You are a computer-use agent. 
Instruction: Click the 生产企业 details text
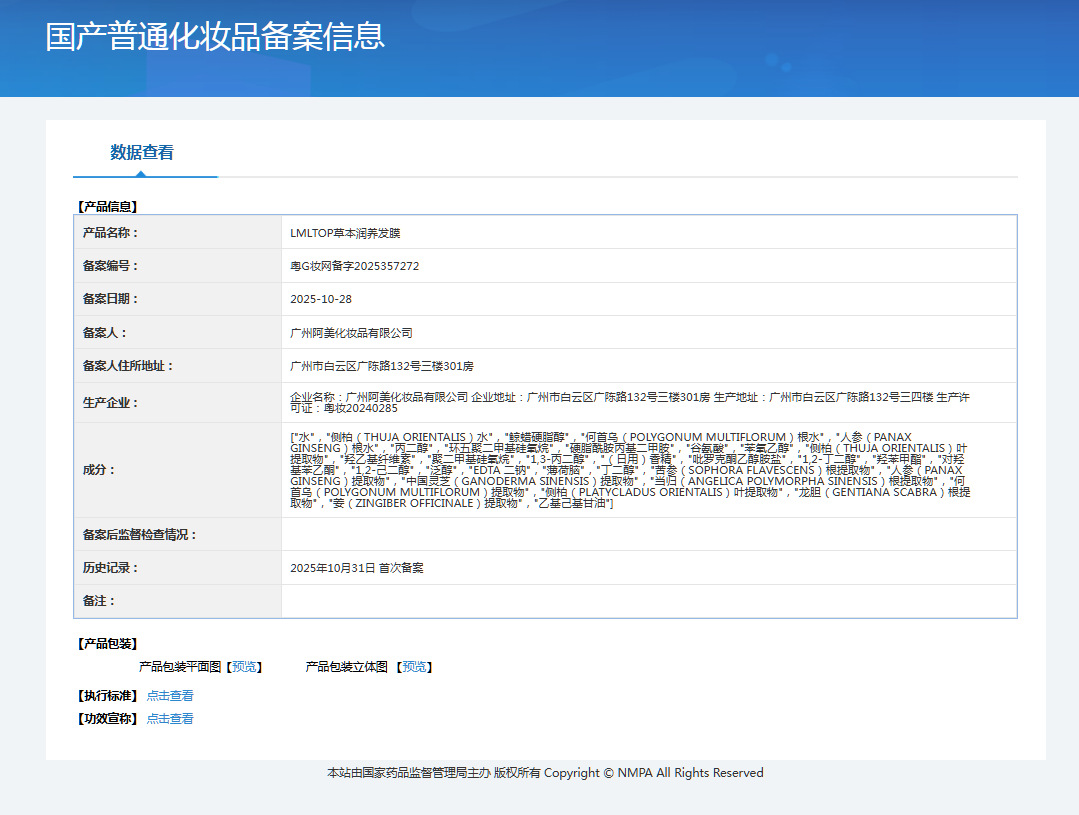[629, 403]
